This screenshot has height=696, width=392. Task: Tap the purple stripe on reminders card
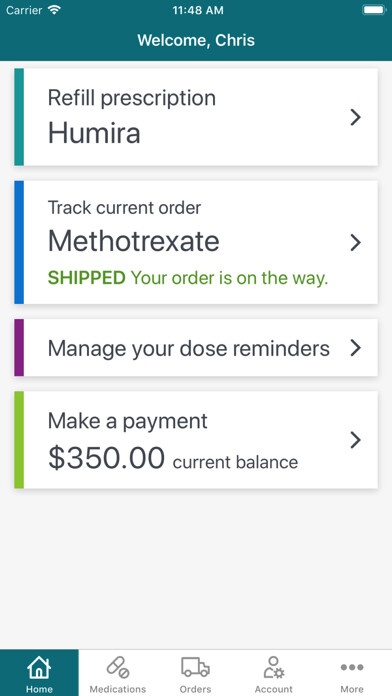(x=19, y=348)
